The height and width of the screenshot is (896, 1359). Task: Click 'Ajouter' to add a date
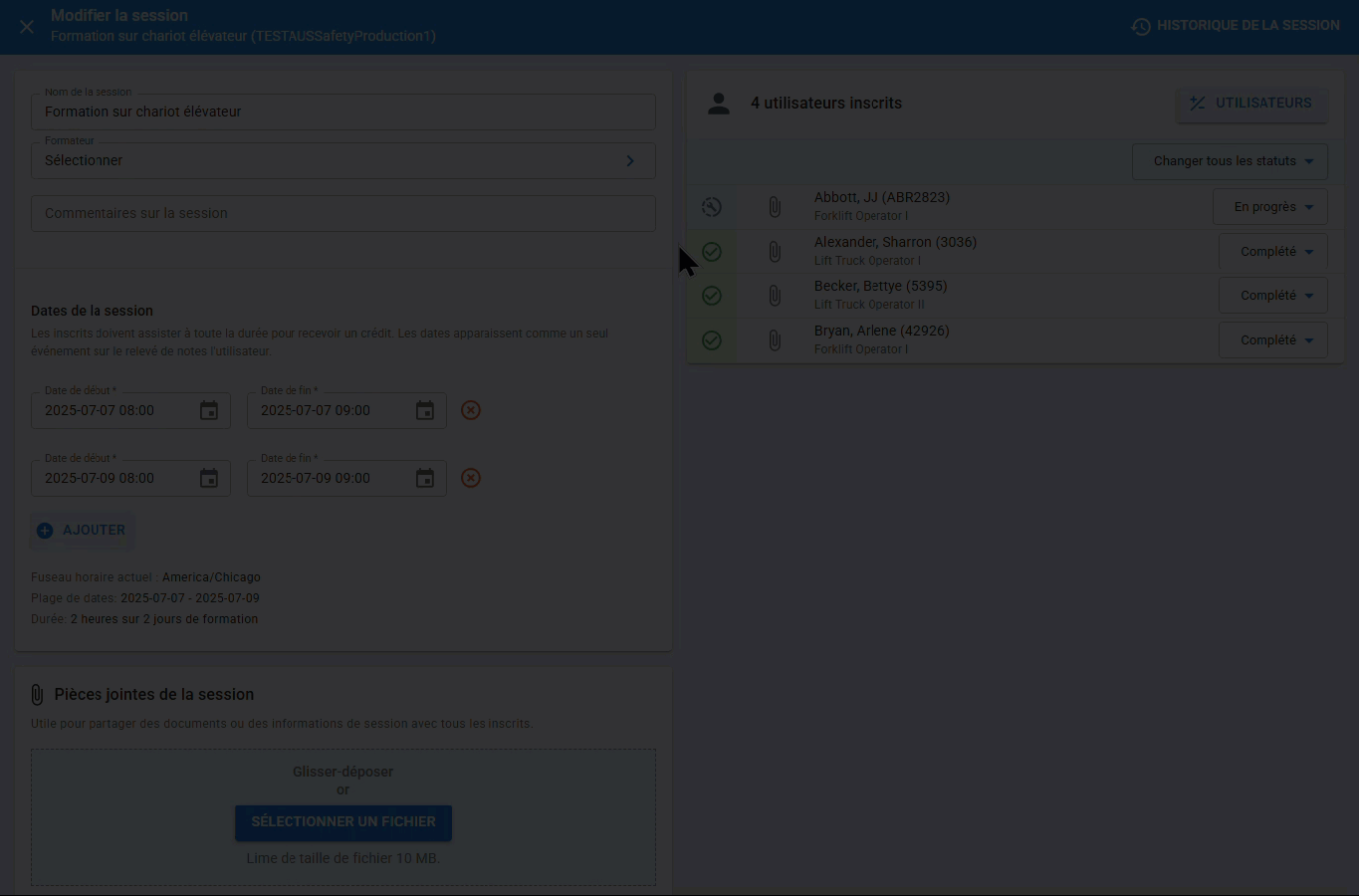(x=82, y=531)
